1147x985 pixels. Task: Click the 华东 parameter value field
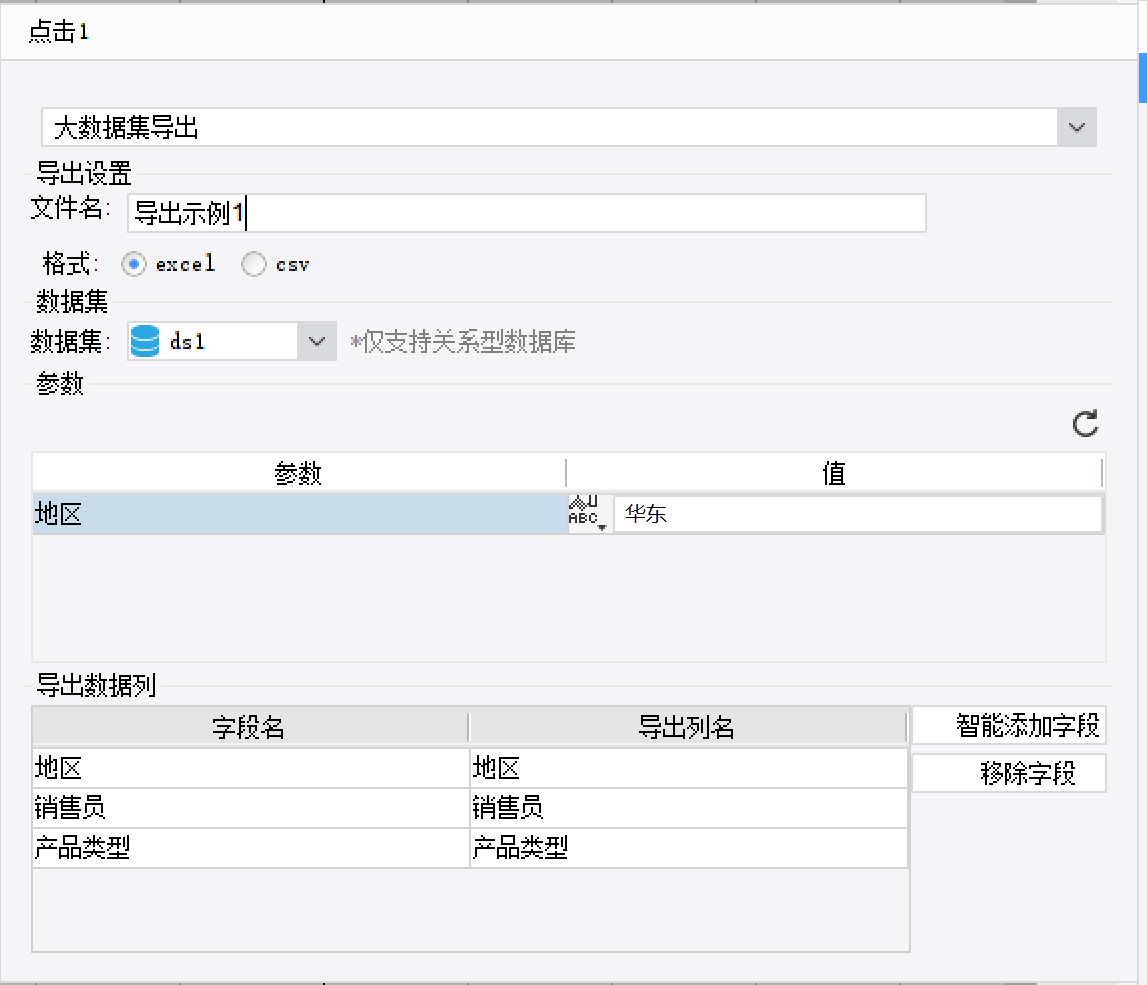(857, 515)
